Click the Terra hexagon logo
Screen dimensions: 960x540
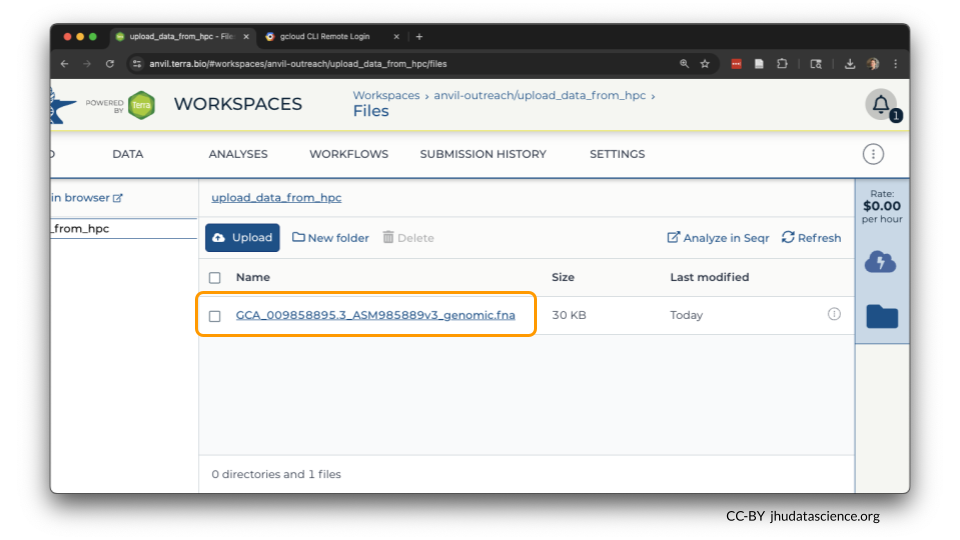141,105
